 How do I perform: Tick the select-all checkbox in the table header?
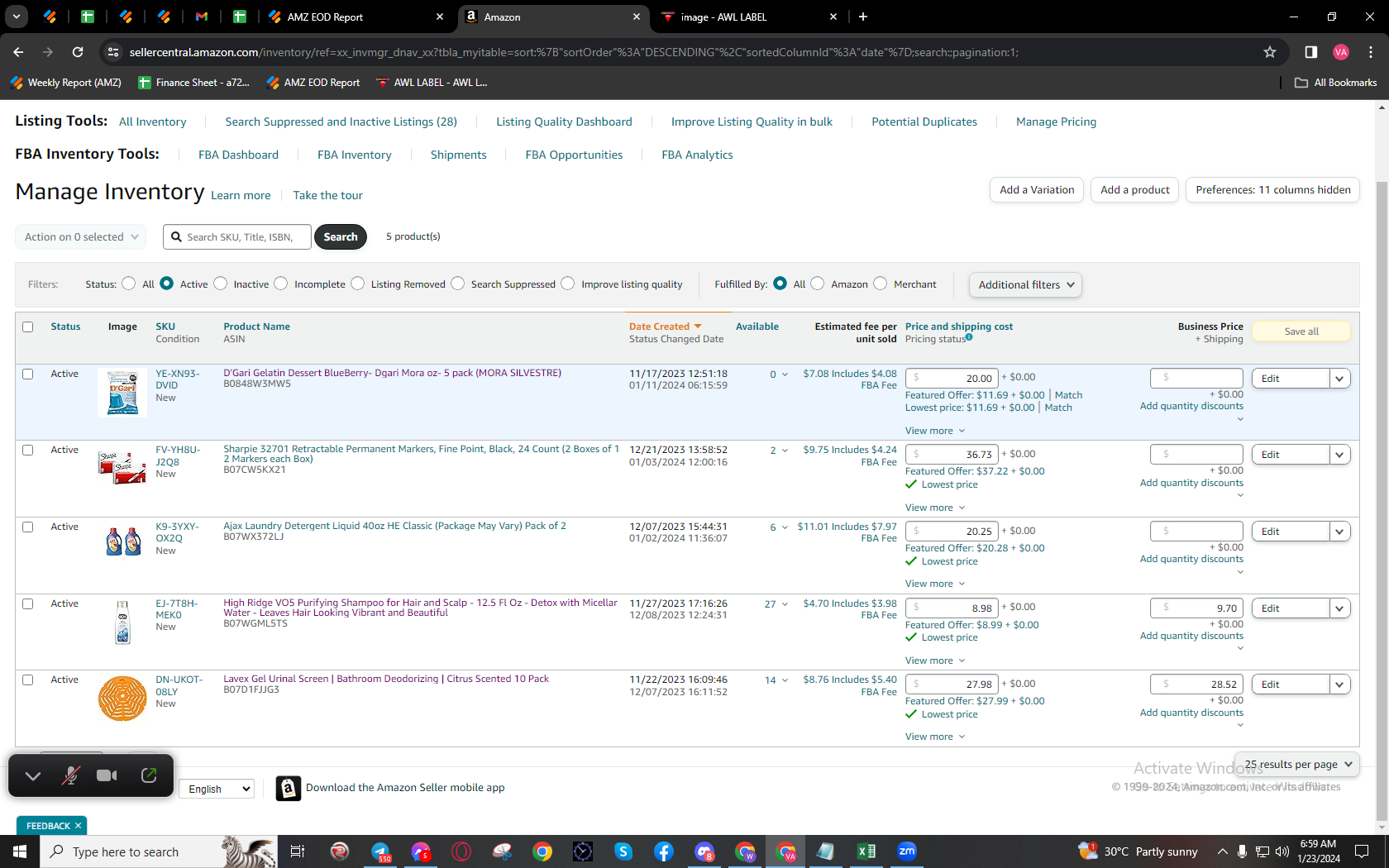point(28,327)
